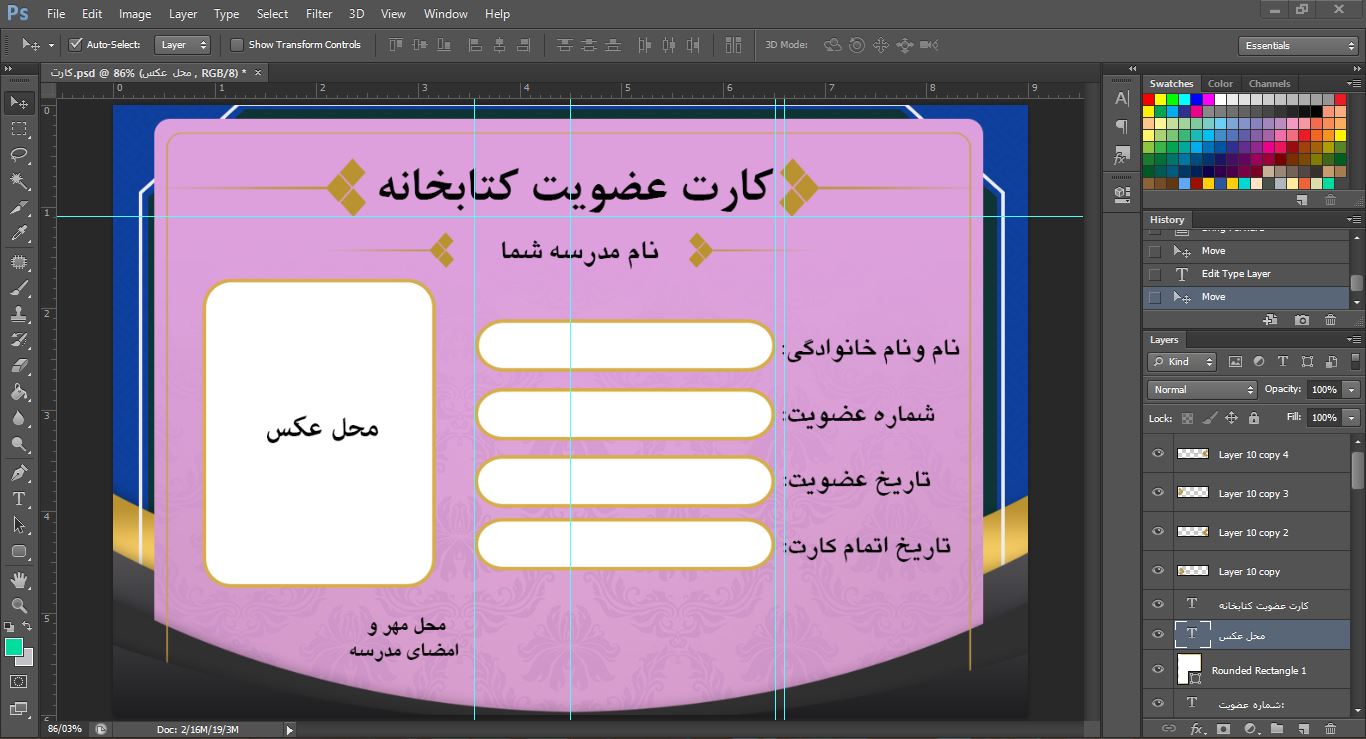
Task: Click the Rounded Rectangle 1 layer thumbnail
Action: pos(1189,670)
